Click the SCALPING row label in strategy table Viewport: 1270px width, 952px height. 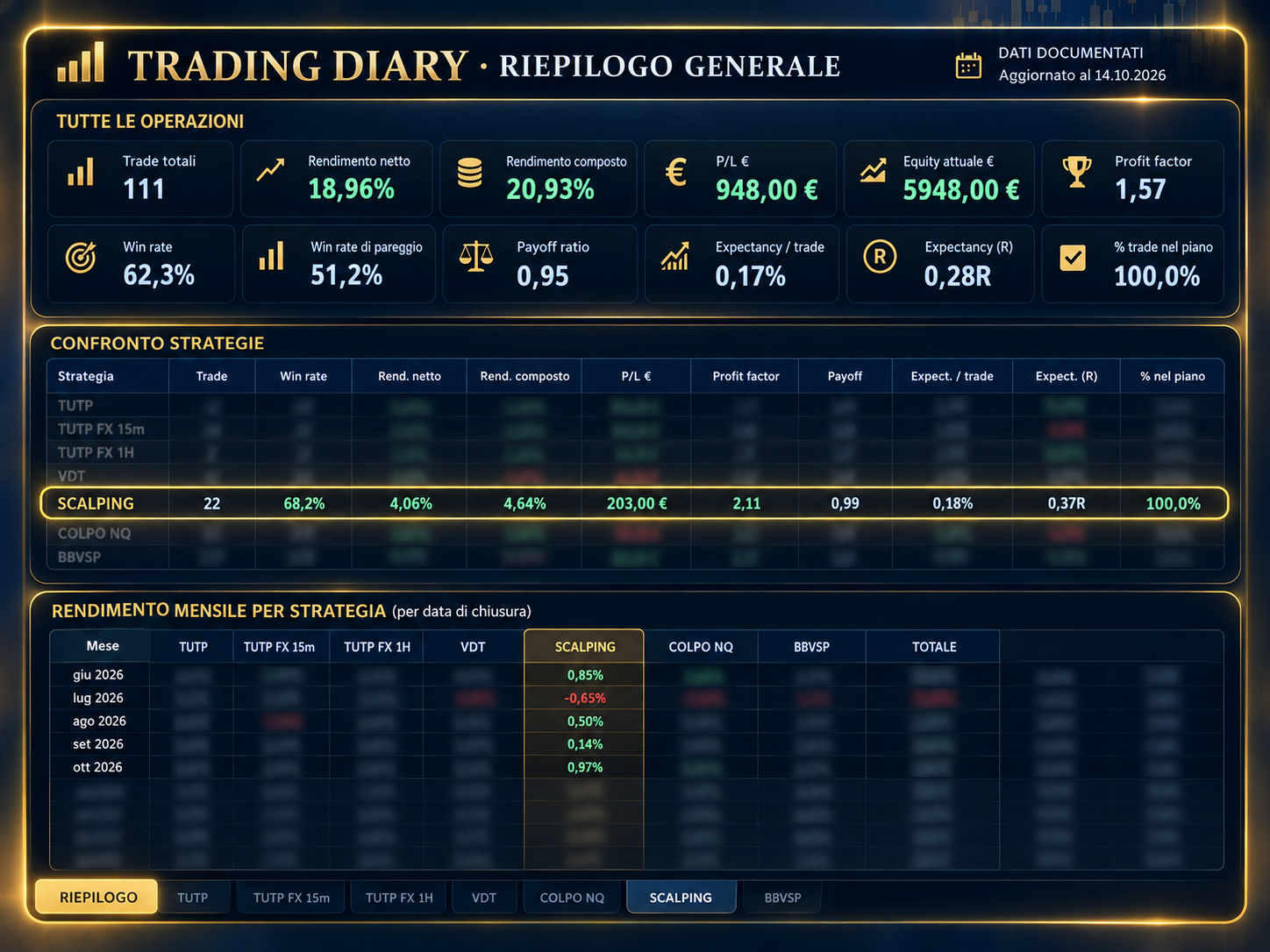[96, 504]
